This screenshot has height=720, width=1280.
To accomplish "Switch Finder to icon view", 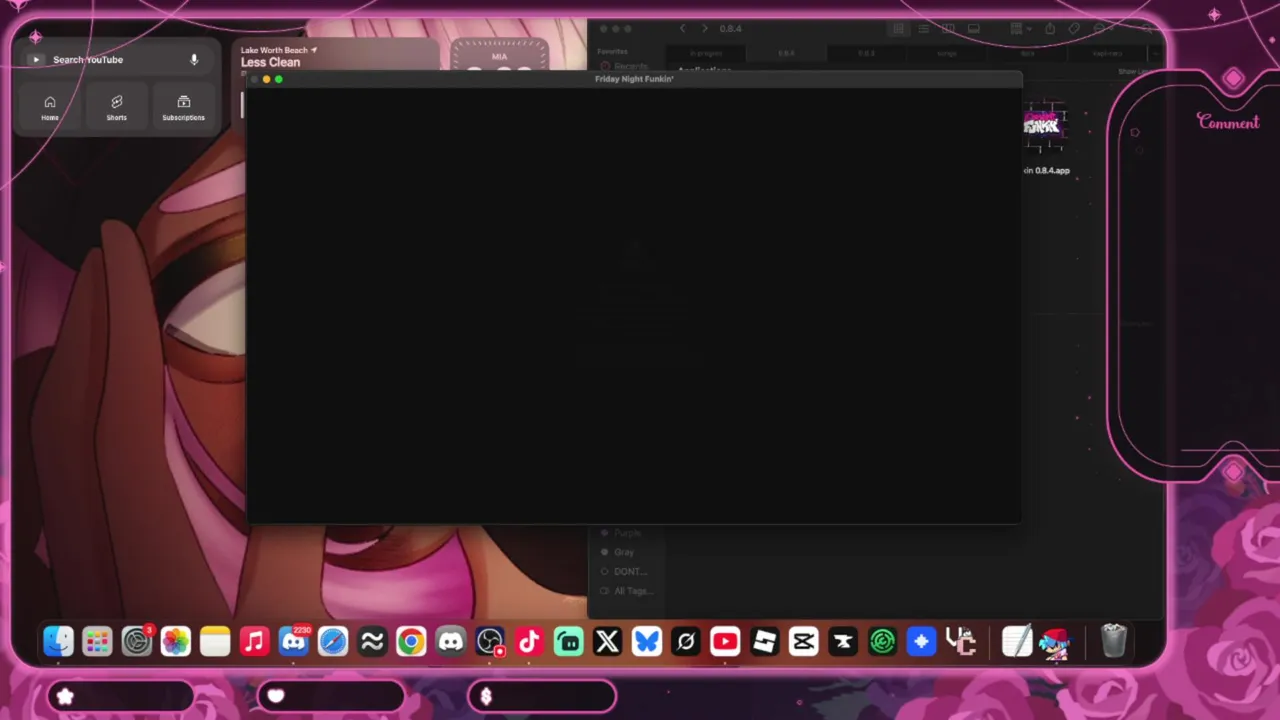I will (x=899, y=29).
